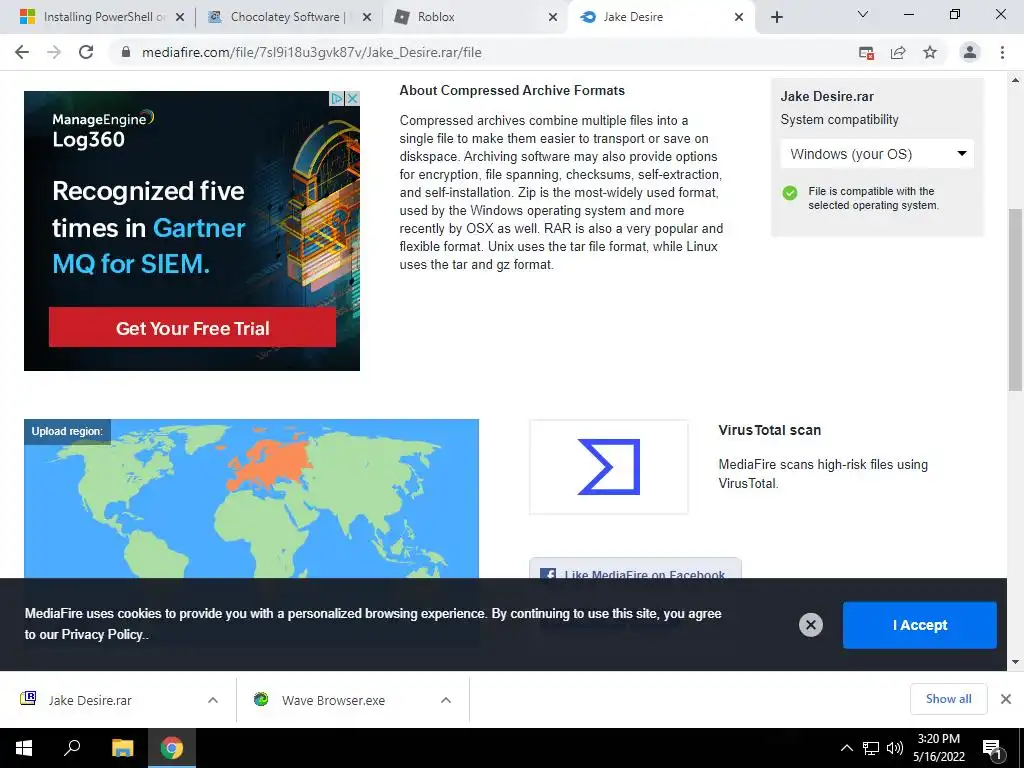Viewport: 1024px width, 768px height.
Task: Open Windows taskbar search
Action: coord(72,748)
